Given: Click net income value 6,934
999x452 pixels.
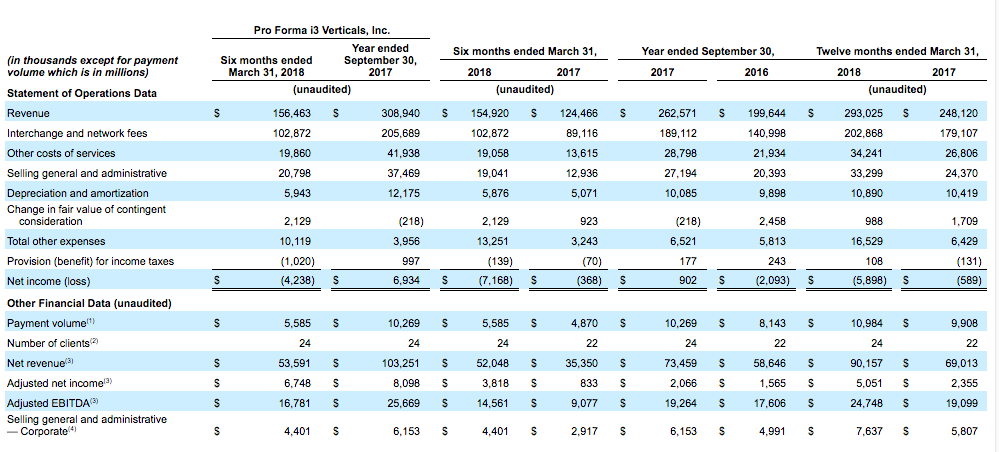Looking at the screenshot, I should click(x=407, y=281).
